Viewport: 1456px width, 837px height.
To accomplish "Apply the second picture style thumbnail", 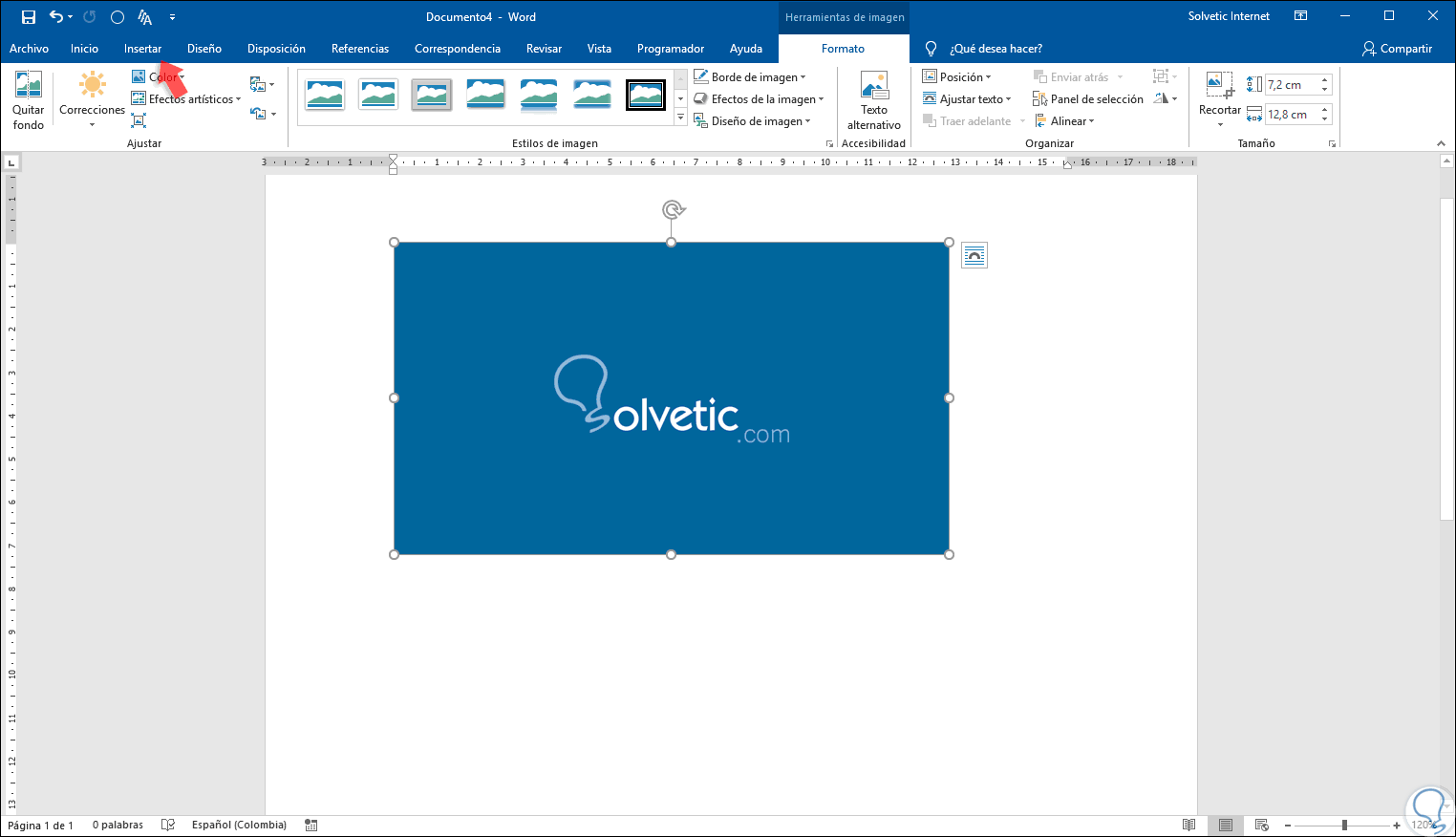I will (x=378, y=95).
